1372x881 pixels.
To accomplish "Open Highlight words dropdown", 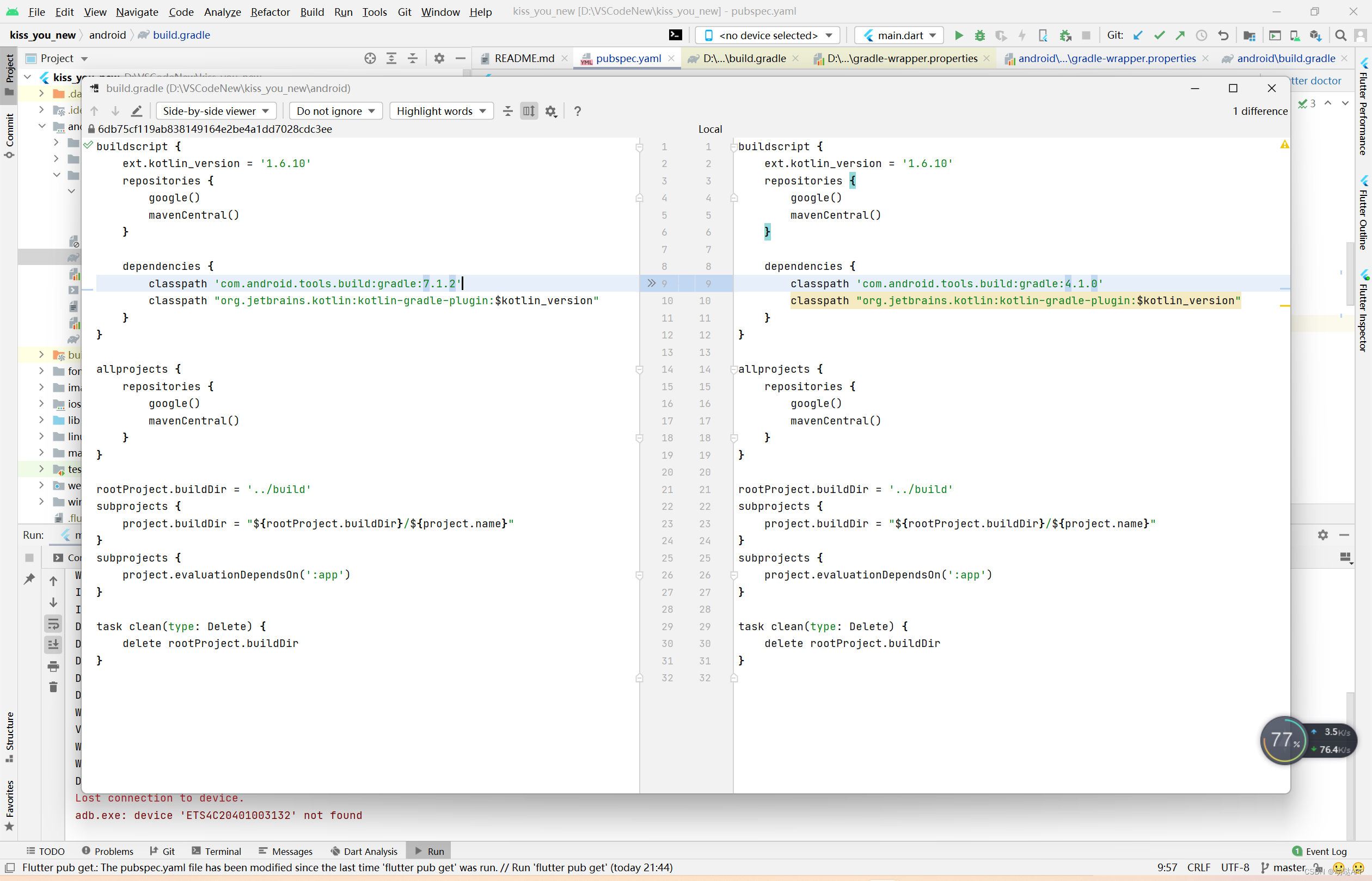I will pos(441,111).
